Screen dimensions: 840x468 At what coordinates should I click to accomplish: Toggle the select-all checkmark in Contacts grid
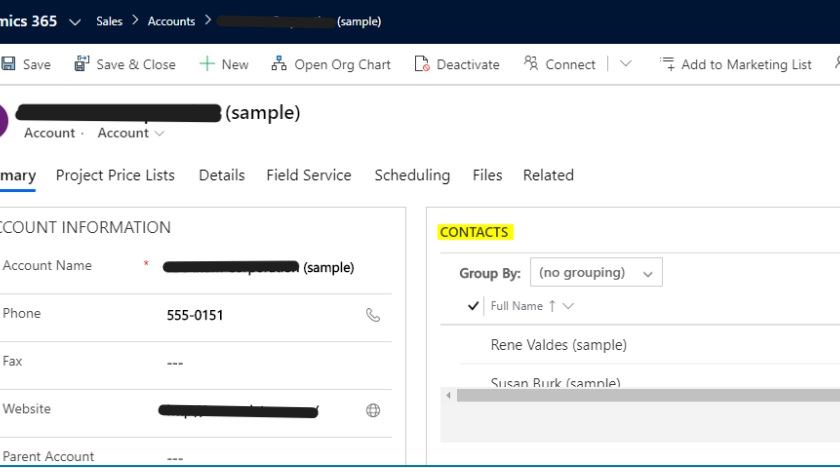pos(473,306)
